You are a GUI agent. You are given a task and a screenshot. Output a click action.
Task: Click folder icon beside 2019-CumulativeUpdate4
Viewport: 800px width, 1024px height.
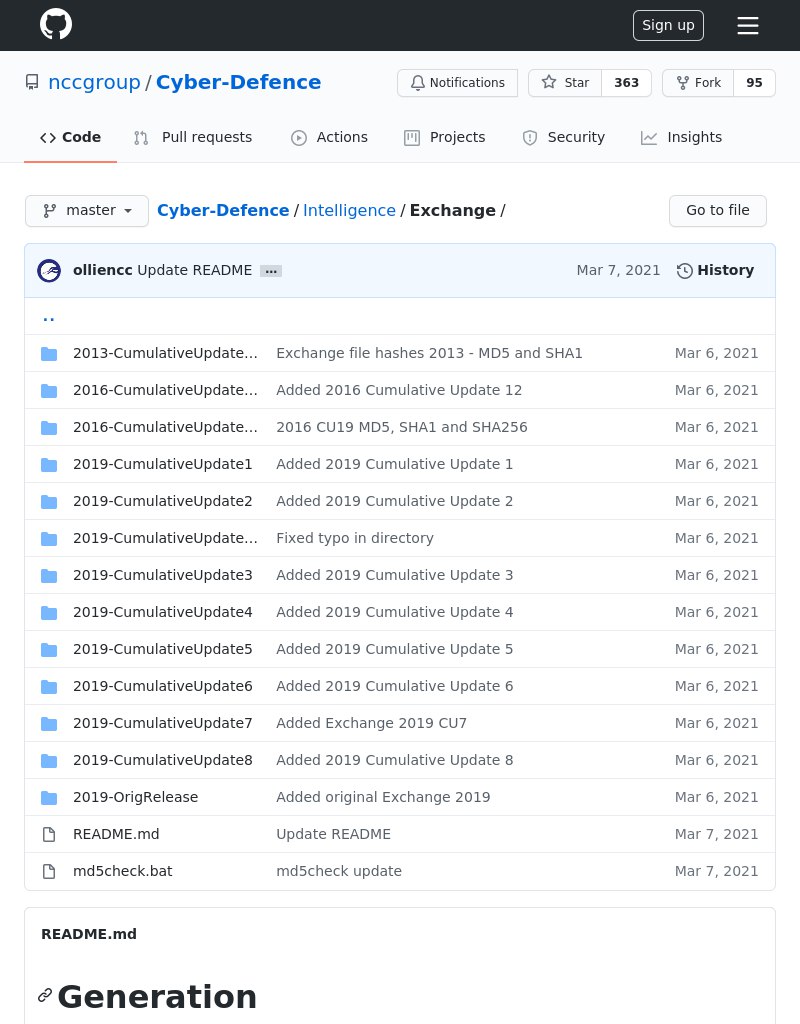pos(49,613)
